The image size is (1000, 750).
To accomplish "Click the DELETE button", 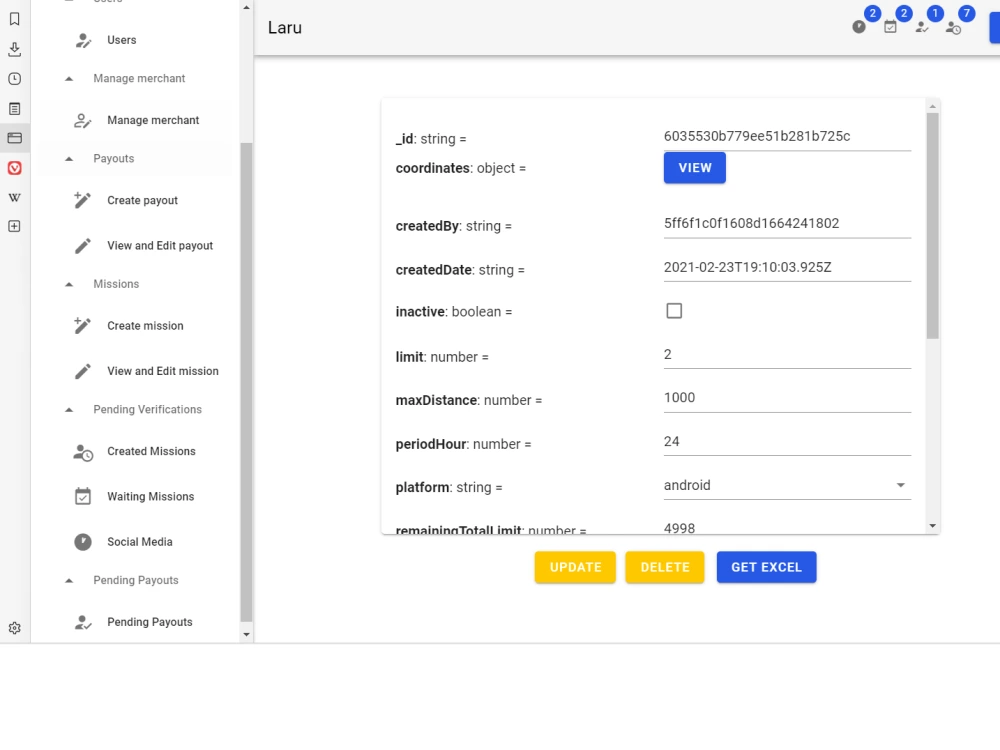I will tap(665, 567).
